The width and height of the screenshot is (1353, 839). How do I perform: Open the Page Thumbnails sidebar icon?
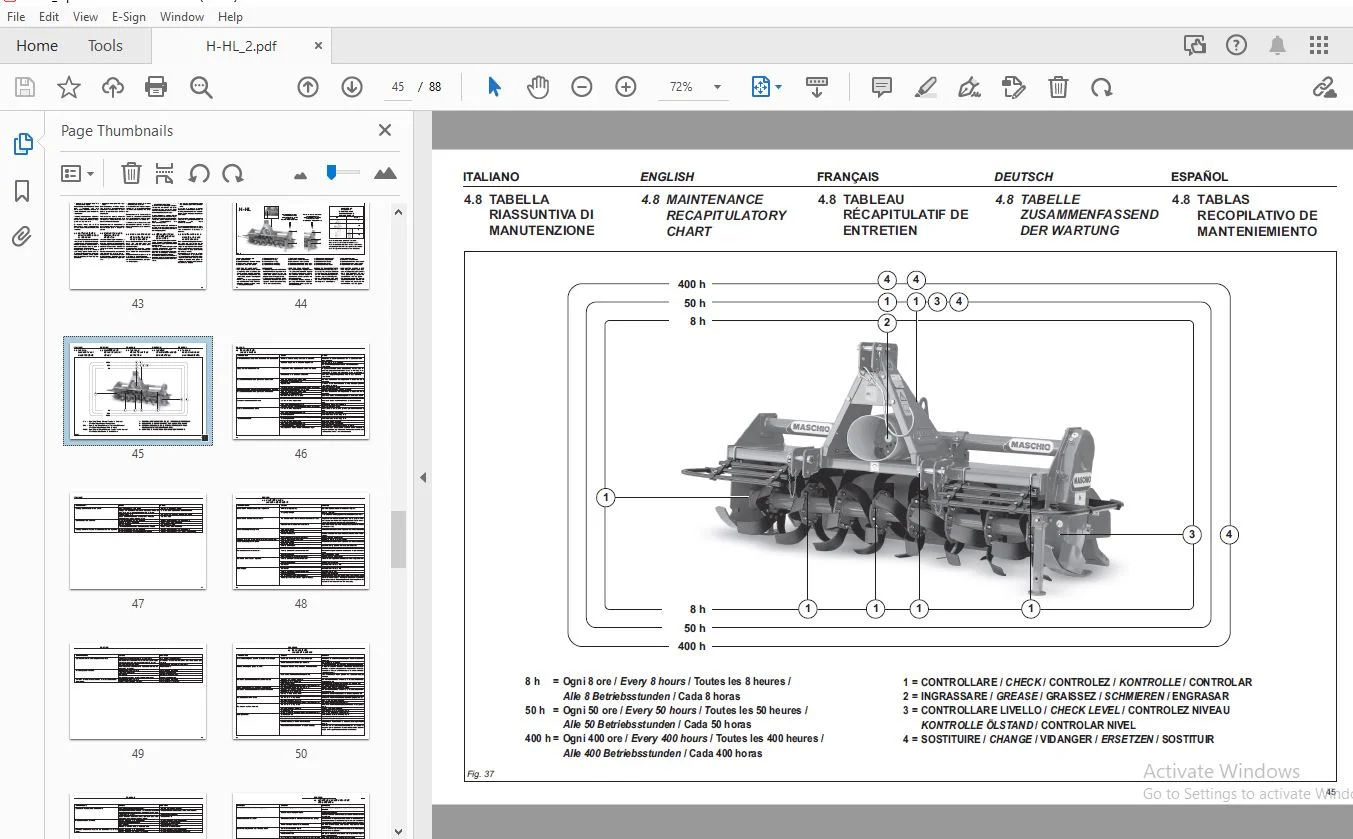pos(22,144)
